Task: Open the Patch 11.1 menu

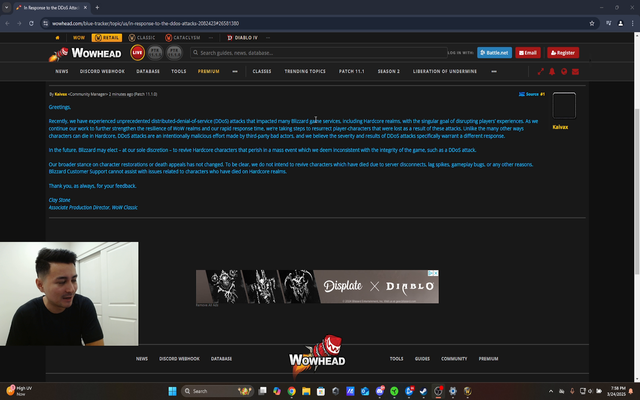Action: (x=351, y=71)
